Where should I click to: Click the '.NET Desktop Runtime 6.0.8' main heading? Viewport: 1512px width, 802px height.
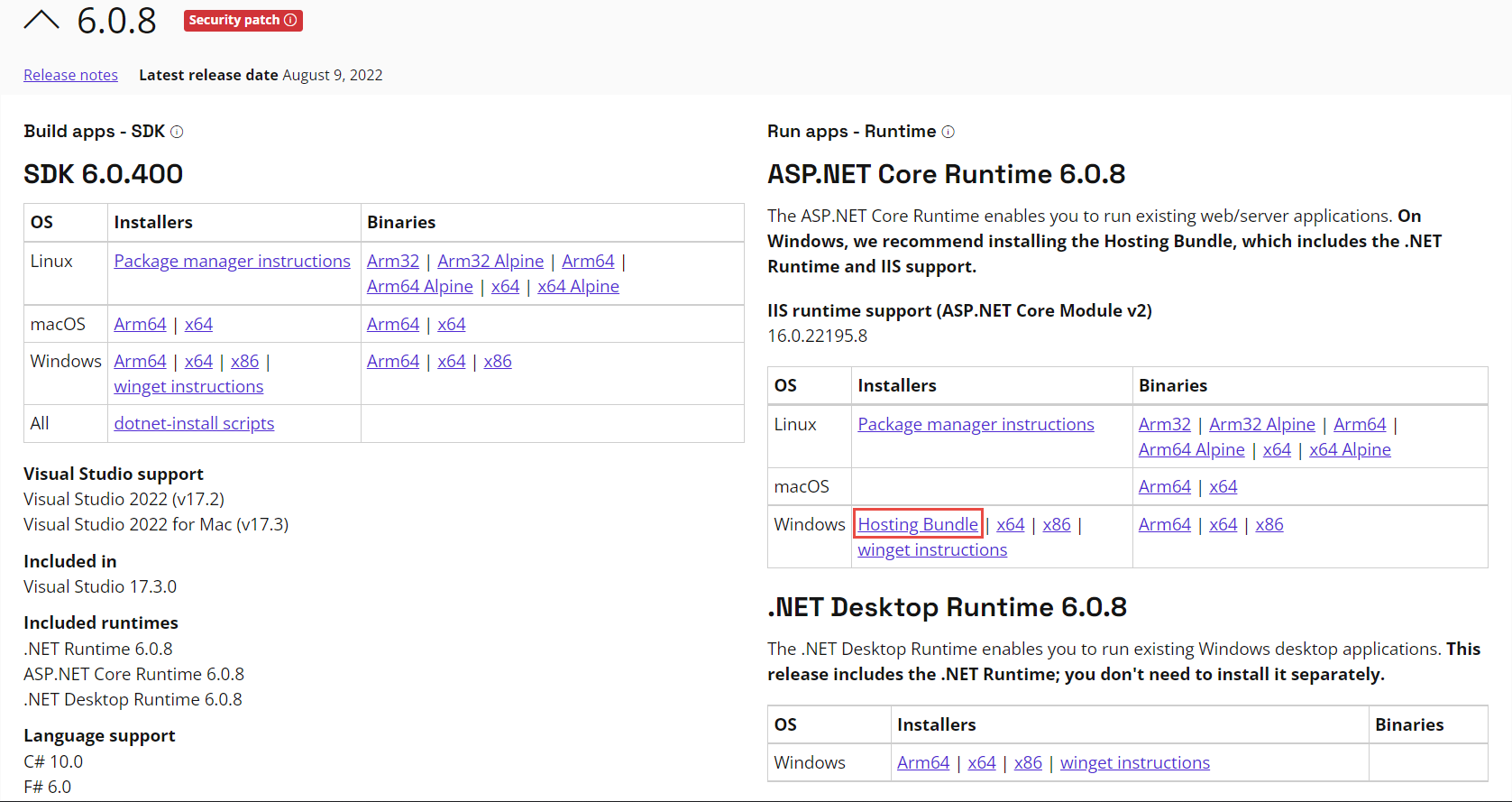[948, 607]
